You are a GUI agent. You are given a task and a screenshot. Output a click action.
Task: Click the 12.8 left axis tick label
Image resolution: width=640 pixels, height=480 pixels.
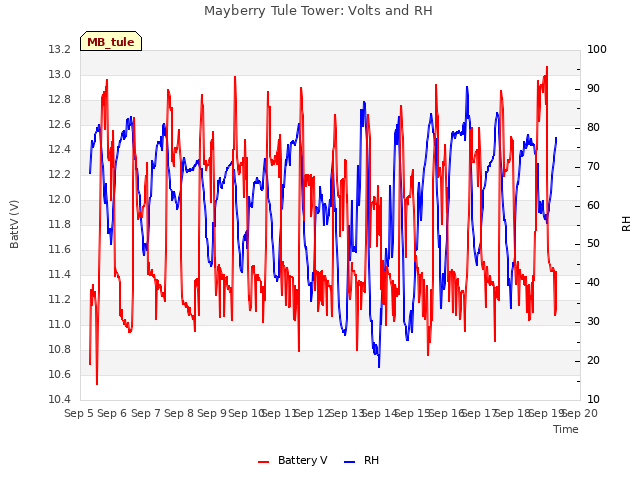[x=60, y=100]
